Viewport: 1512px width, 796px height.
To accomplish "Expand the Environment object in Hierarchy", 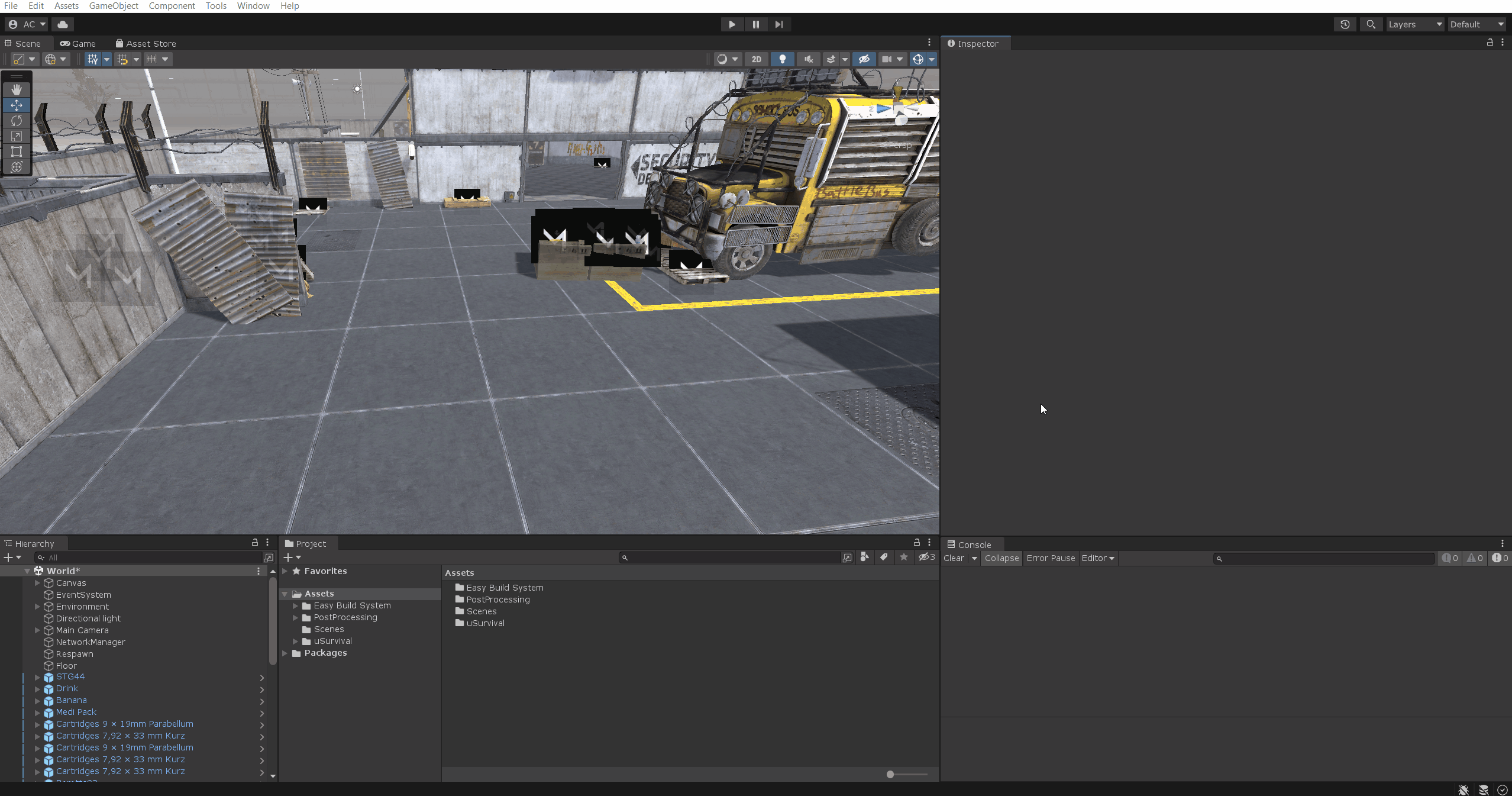I will coord(38,607).
